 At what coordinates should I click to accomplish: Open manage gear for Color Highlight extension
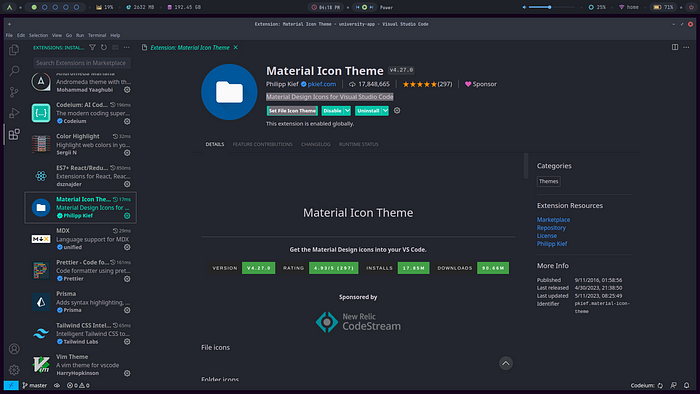tap(127, 153)
